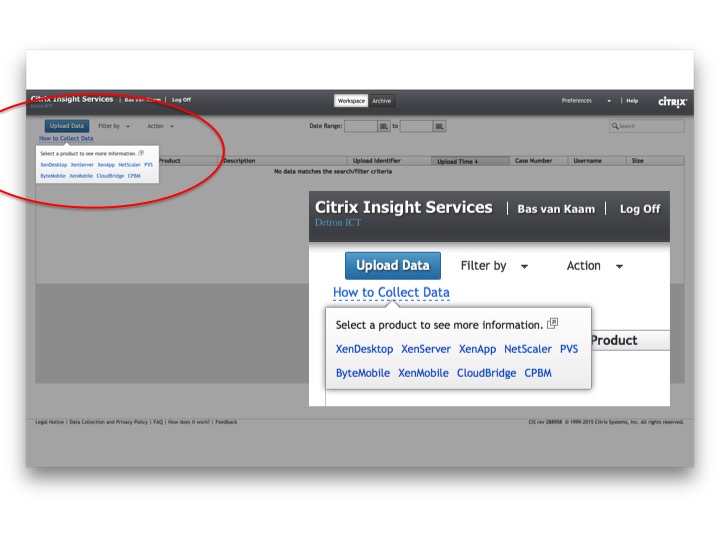Open the Preferences dropdown menu
Image resolution: width=720 pixels, height=540 pixels.
[x=586, y=101]
